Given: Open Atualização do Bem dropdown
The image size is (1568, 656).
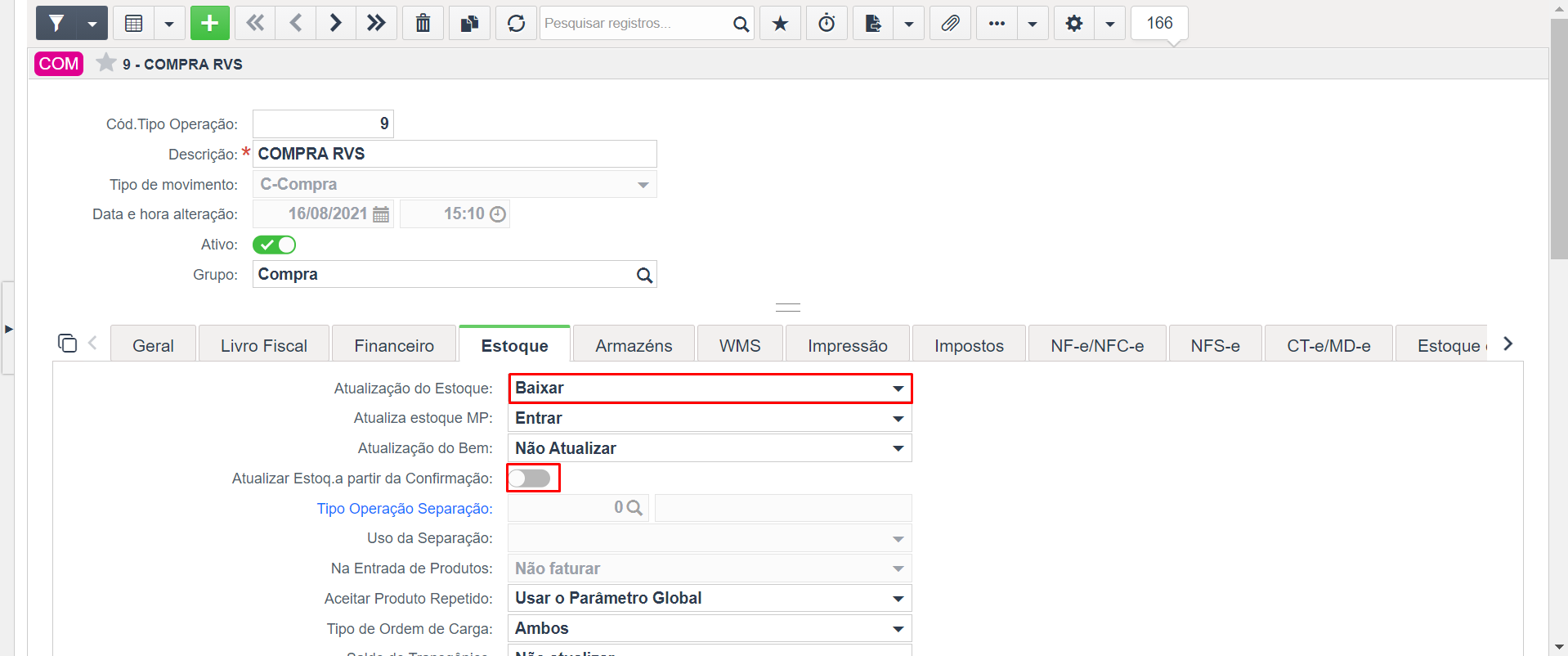Looking at the screenshot, I should pyautogui.click(x=710, y=448).
